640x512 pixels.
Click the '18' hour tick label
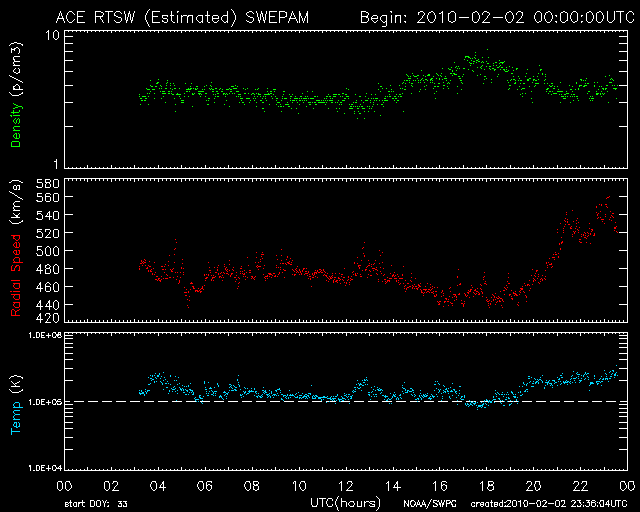coord(487,486)
